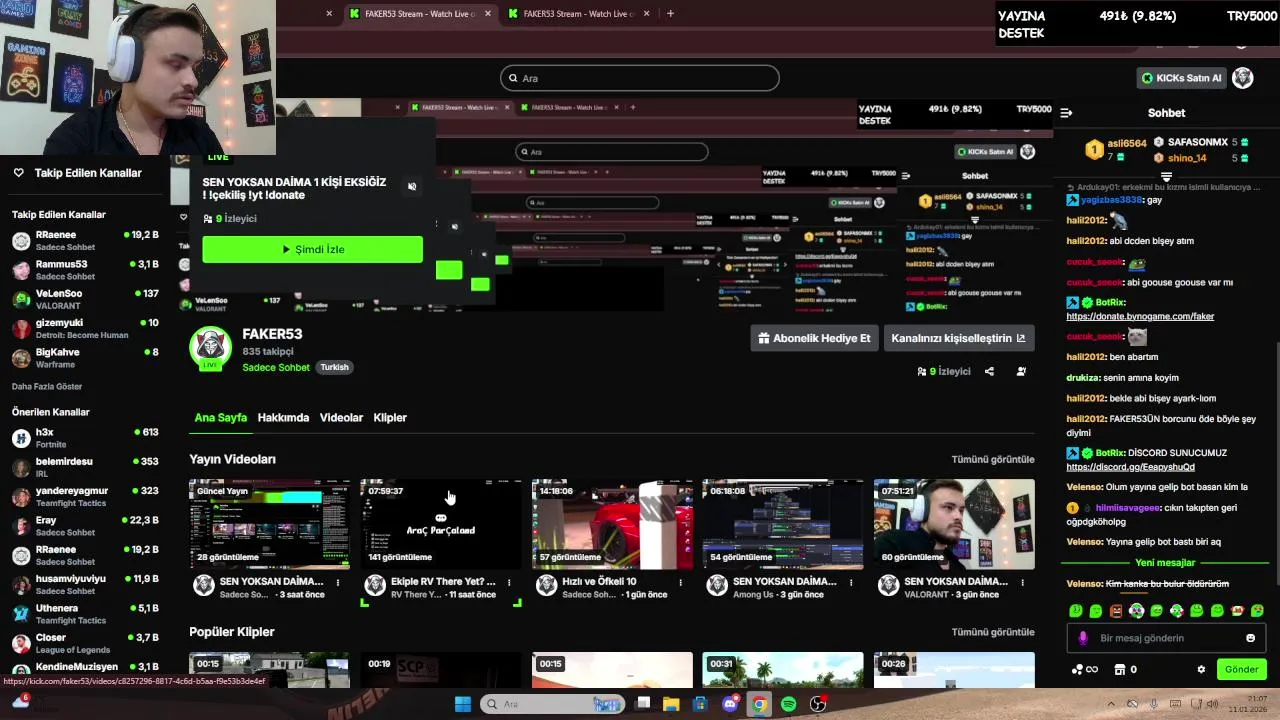This screenshot has height=720, width=1280.
Task: Click KICKs Satın Al button
Action: (x=1181, y=78)
